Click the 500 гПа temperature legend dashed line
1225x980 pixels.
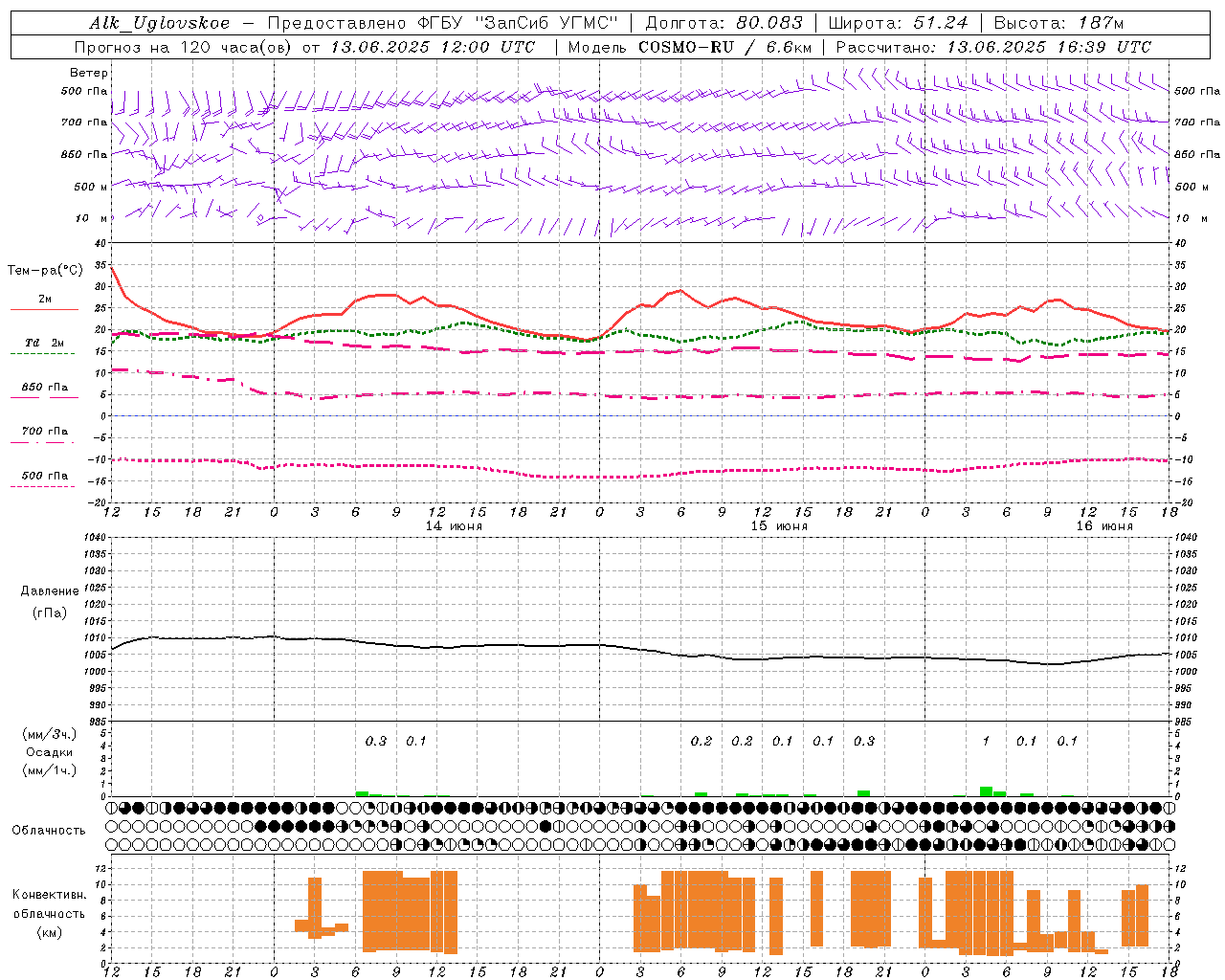pyautogui.click(x=42, y=487)
